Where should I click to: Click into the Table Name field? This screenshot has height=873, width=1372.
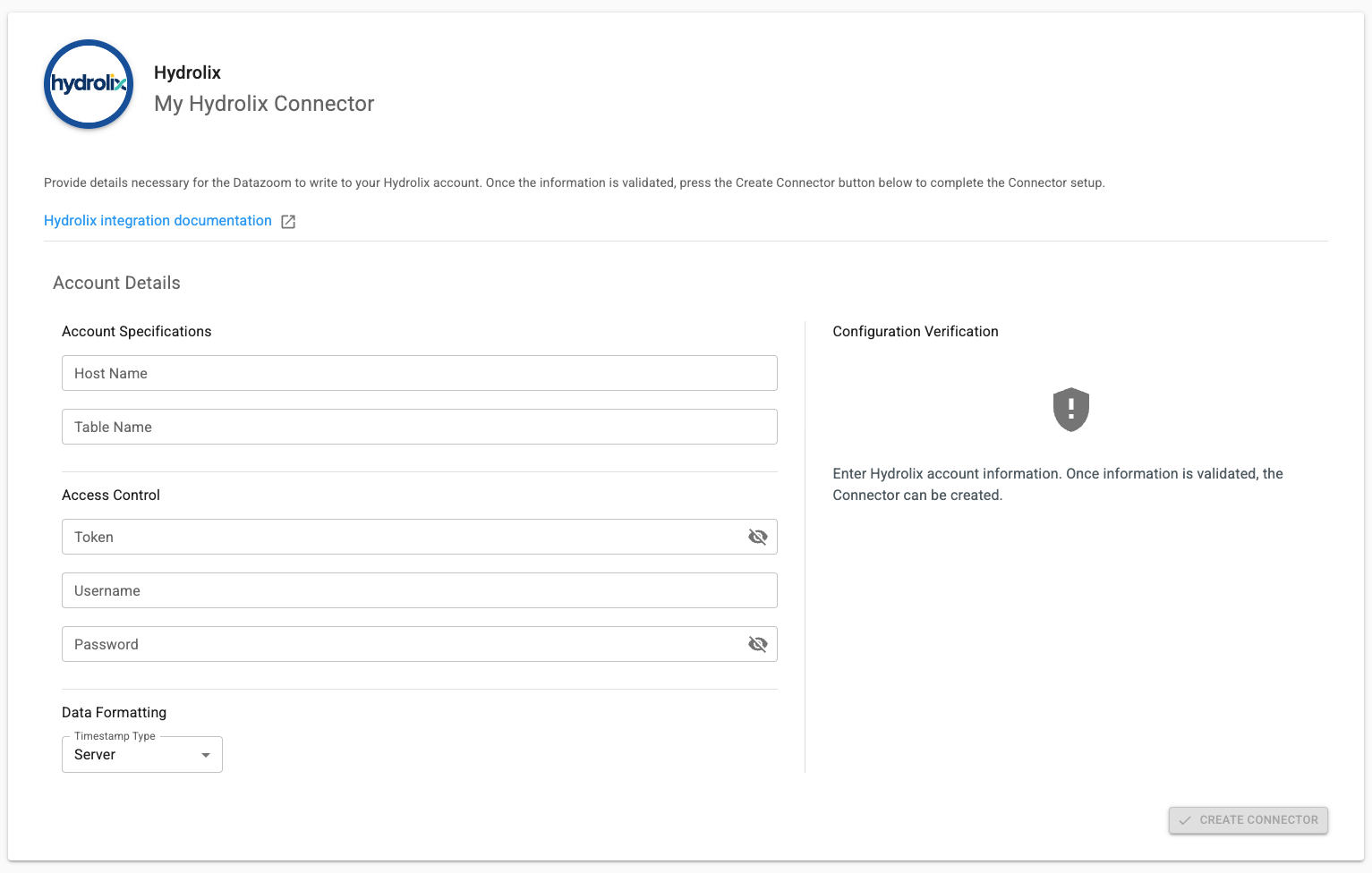pos(419,427)
